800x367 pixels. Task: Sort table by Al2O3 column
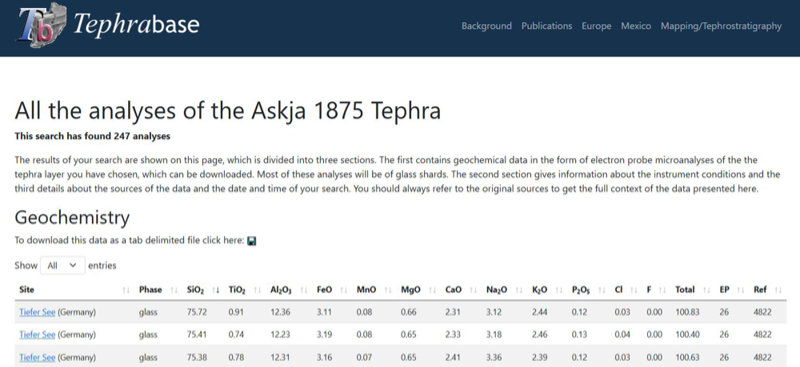(x=289, y=289)
